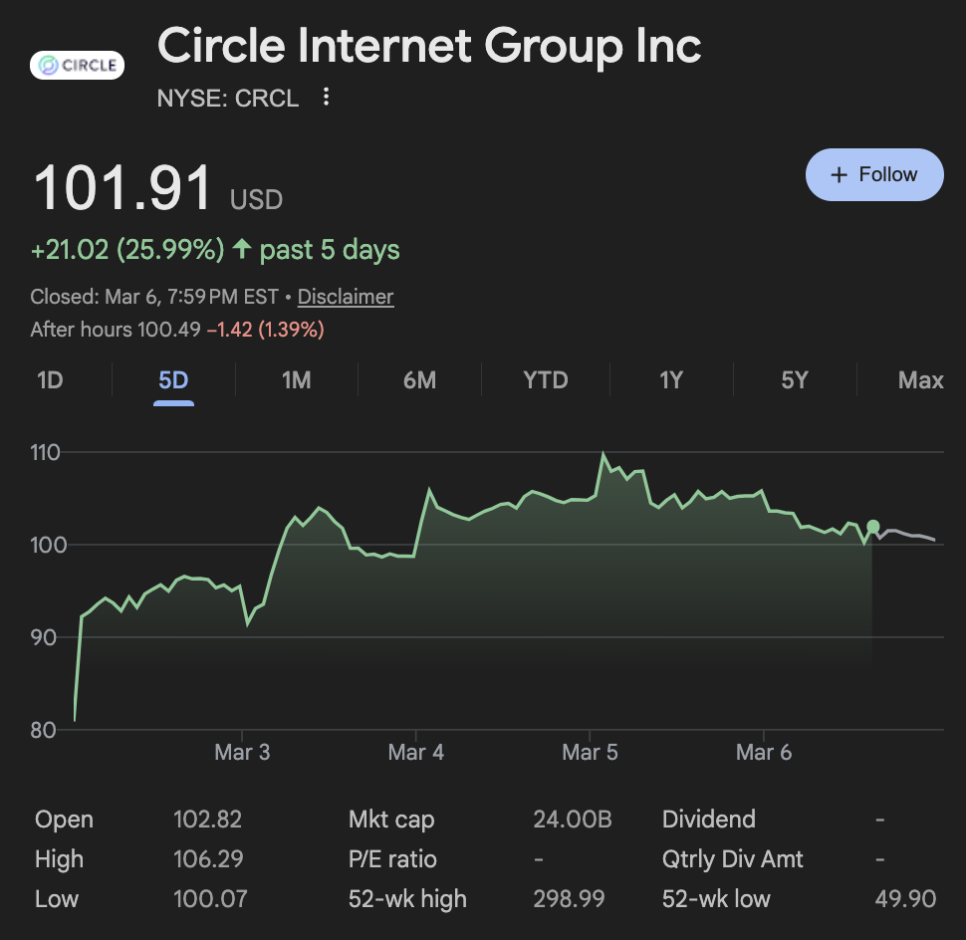Click the Mar 5 peak on the chart
The image size is (966, 940).
click(x=602, y=455)
